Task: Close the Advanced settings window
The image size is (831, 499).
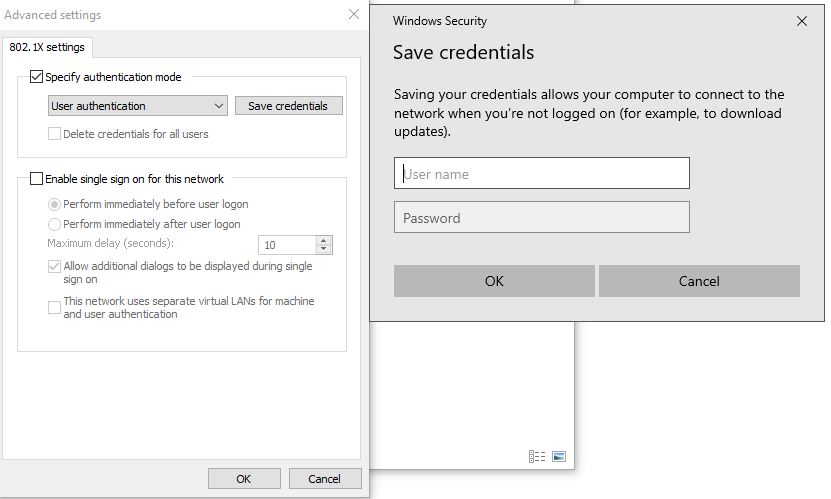Action: point(354,14)
